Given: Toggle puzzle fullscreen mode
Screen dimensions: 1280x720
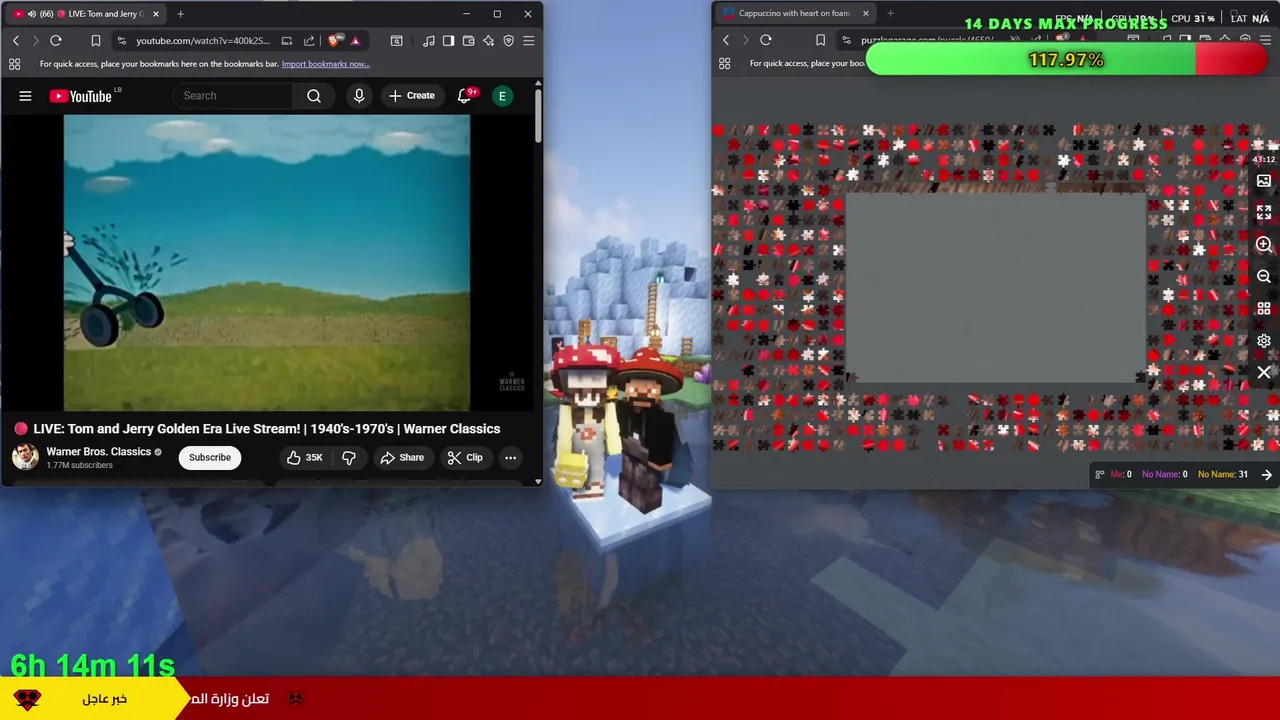Looking at the screenshot, I should coord(1264,213).
